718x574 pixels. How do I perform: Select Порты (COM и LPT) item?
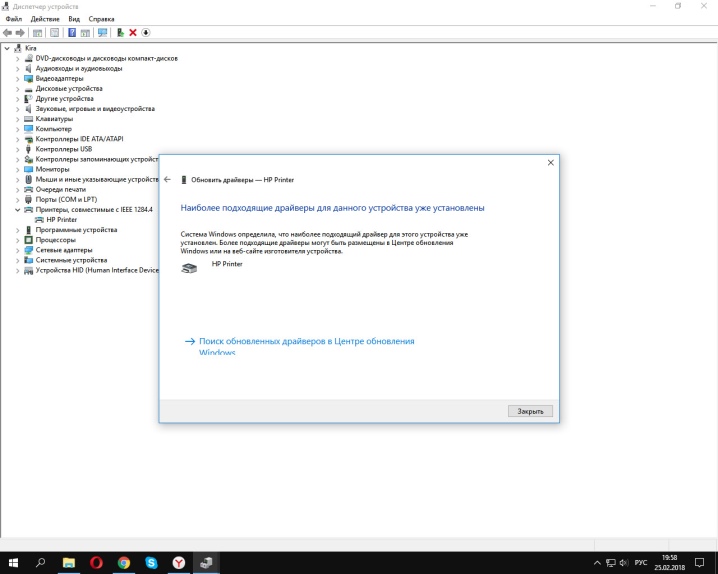point(66,200)
